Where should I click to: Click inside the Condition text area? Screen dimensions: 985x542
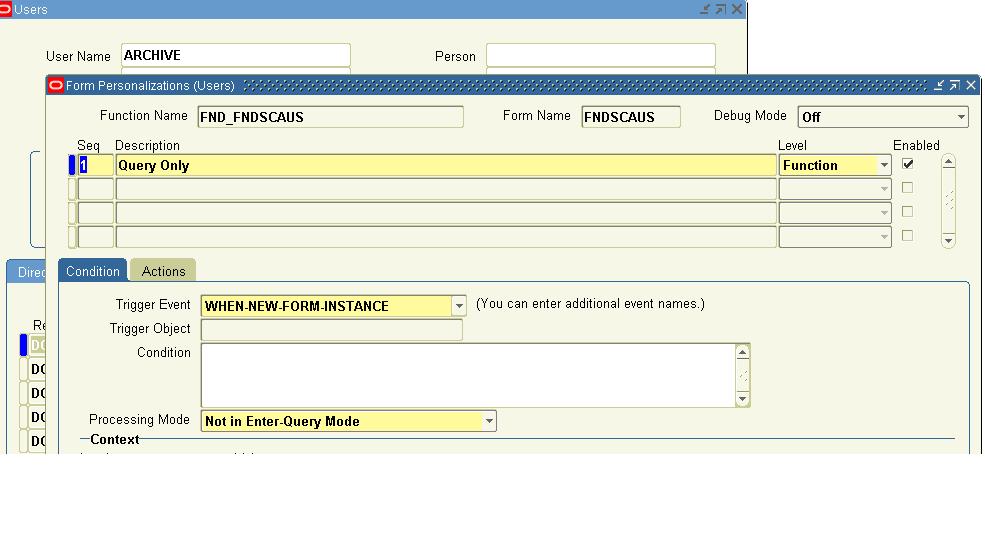[x=468, y=375]
